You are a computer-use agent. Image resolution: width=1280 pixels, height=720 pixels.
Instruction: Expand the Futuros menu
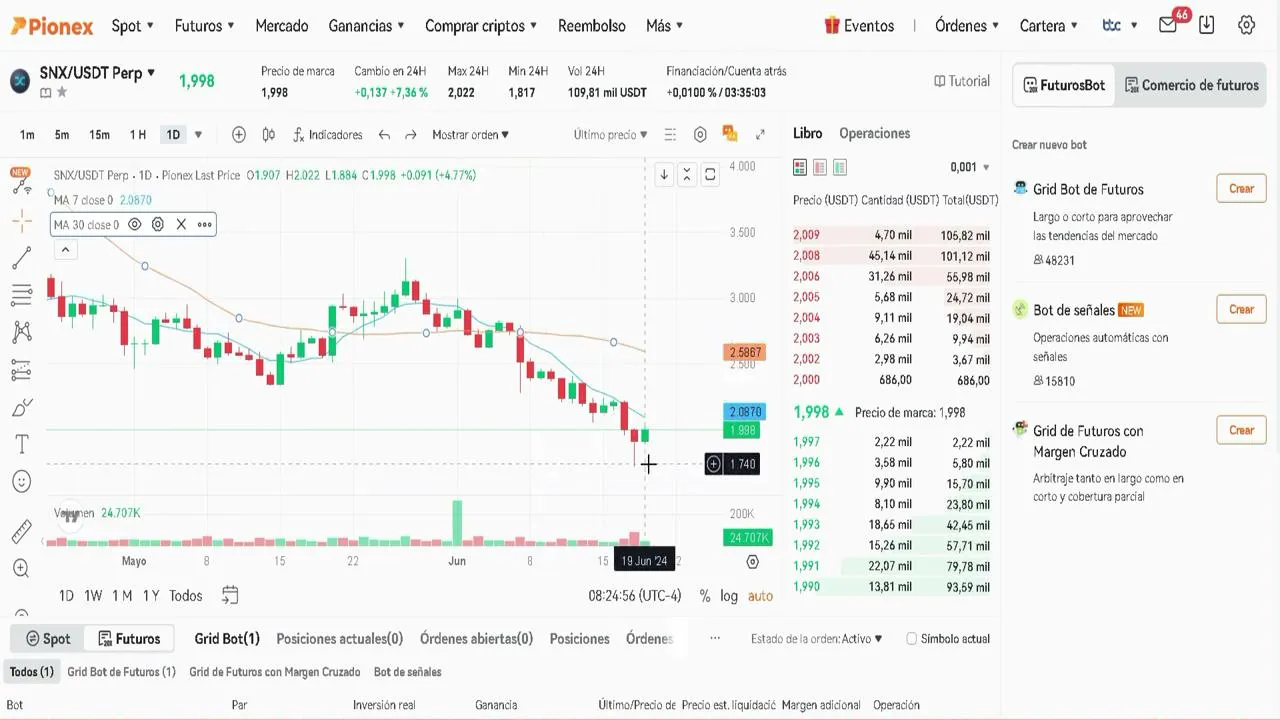tap(204, 26)
